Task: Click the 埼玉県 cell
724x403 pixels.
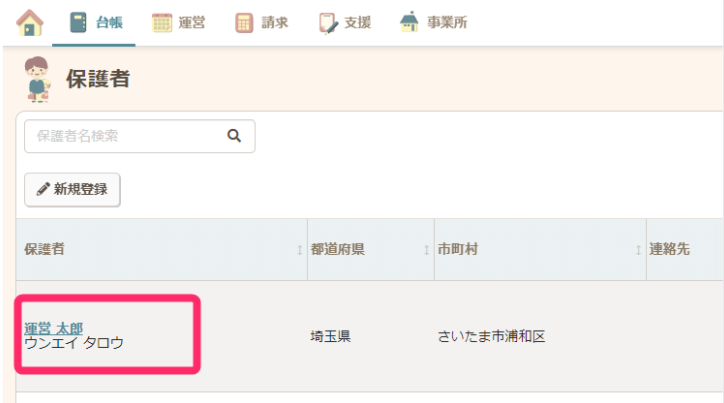Action: tap(331, 336)
